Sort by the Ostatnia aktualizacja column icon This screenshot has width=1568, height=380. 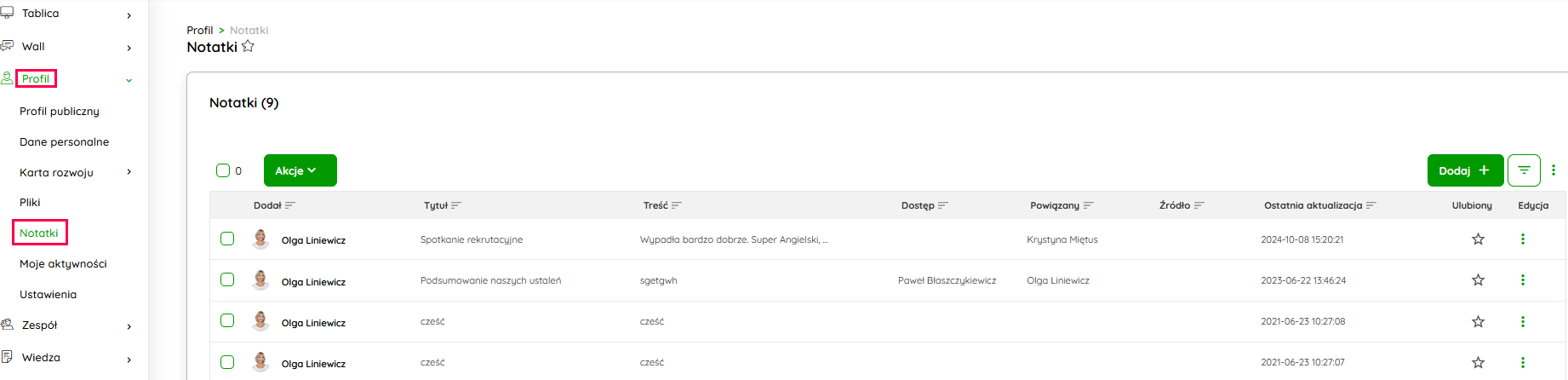[x=1371, y=205]
